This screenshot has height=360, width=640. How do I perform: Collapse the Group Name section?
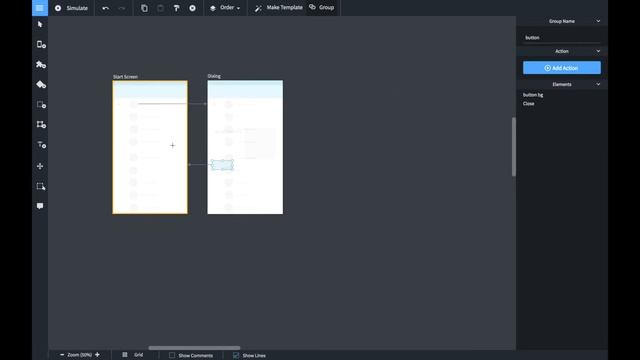click(598, 21)
